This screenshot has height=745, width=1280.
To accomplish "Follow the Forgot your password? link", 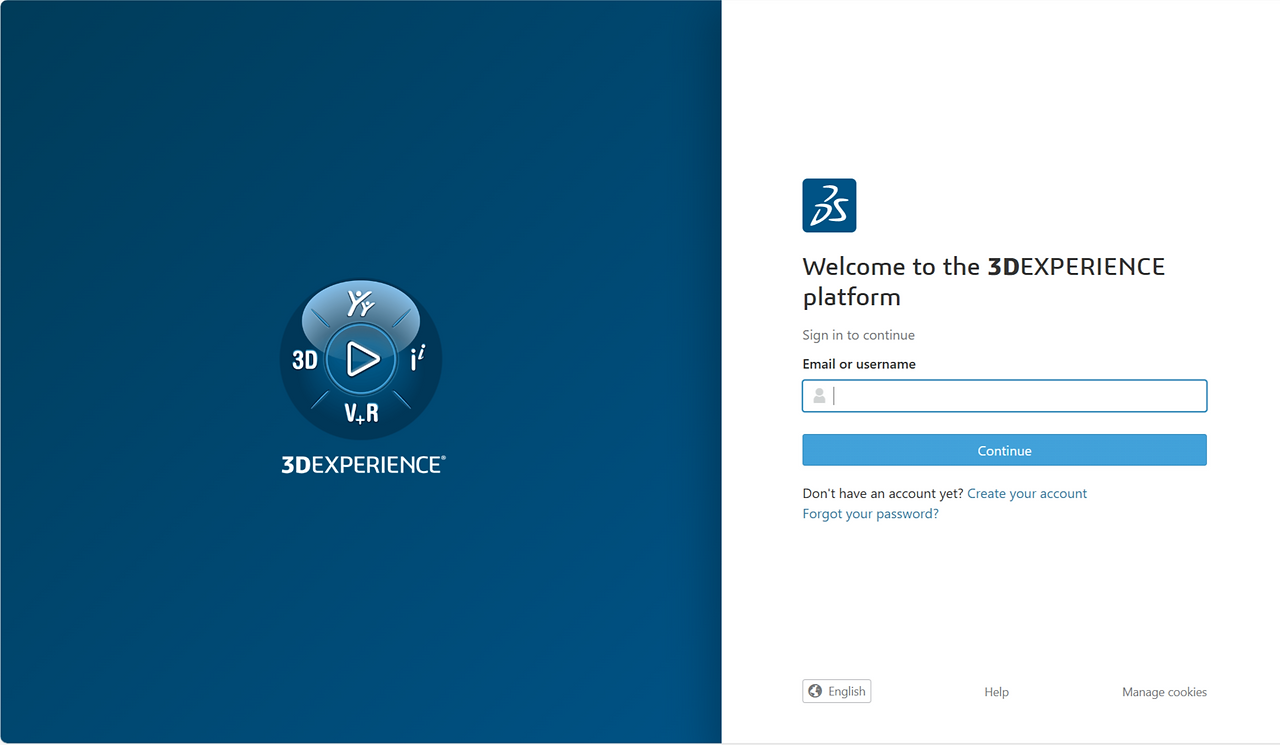I will [x=870, y=514].
